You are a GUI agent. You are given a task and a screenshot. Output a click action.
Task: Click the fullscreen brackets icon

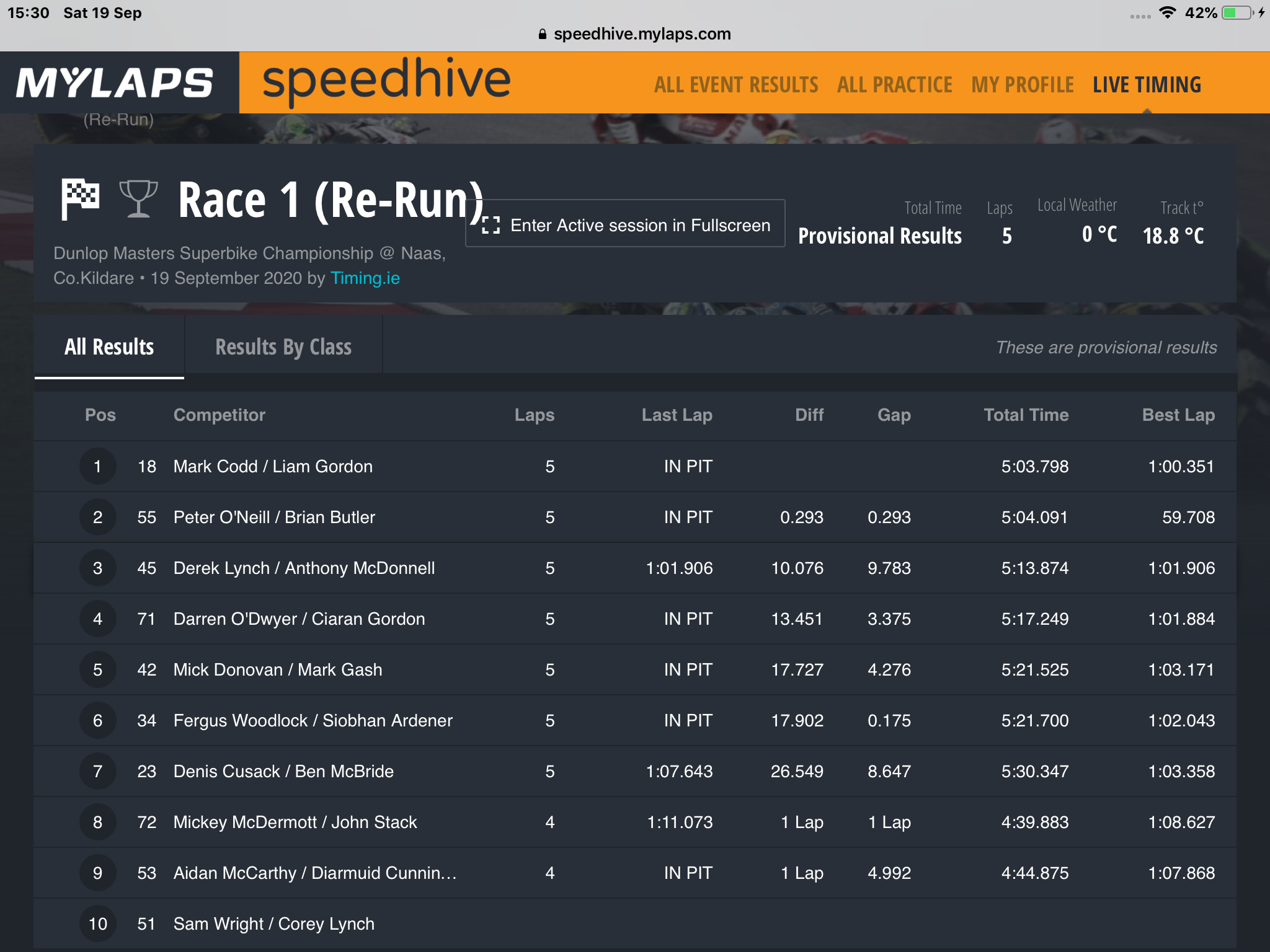click(x=491, y=225)
